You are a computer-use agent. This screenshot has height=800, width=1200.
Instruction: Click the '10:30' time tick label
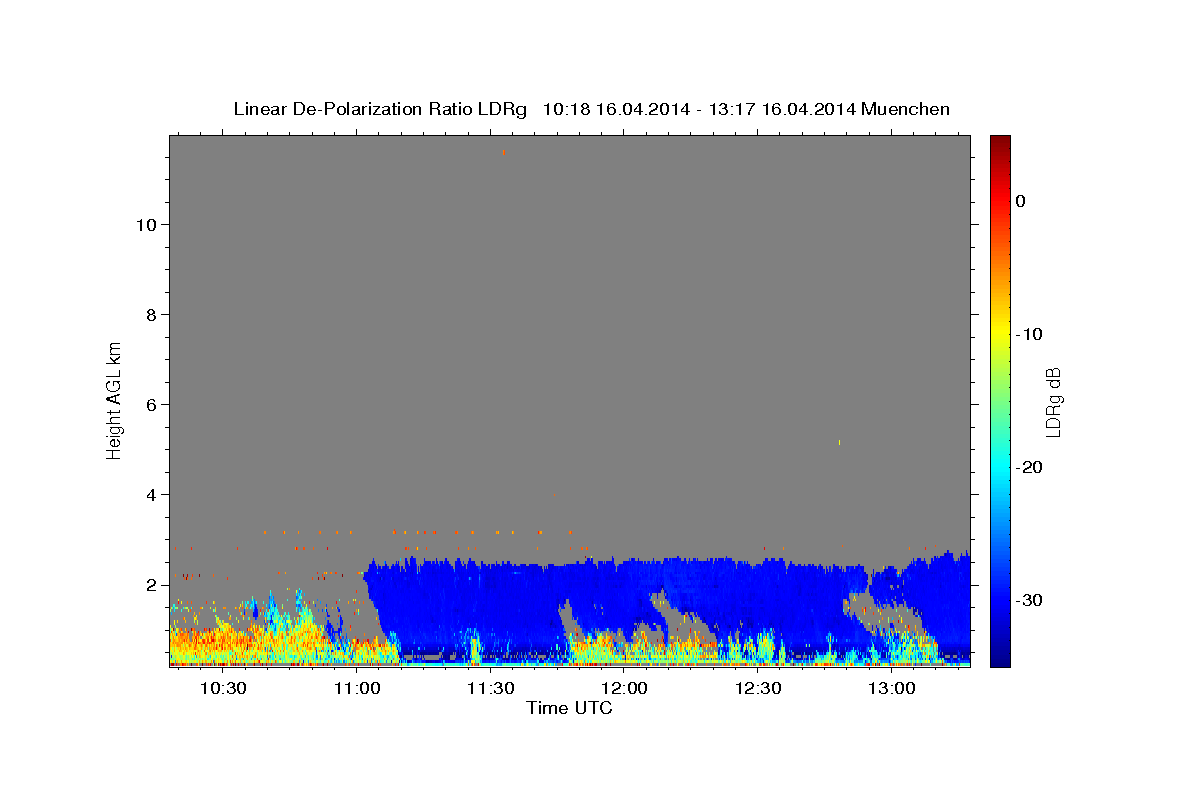(x=223, y=688)
